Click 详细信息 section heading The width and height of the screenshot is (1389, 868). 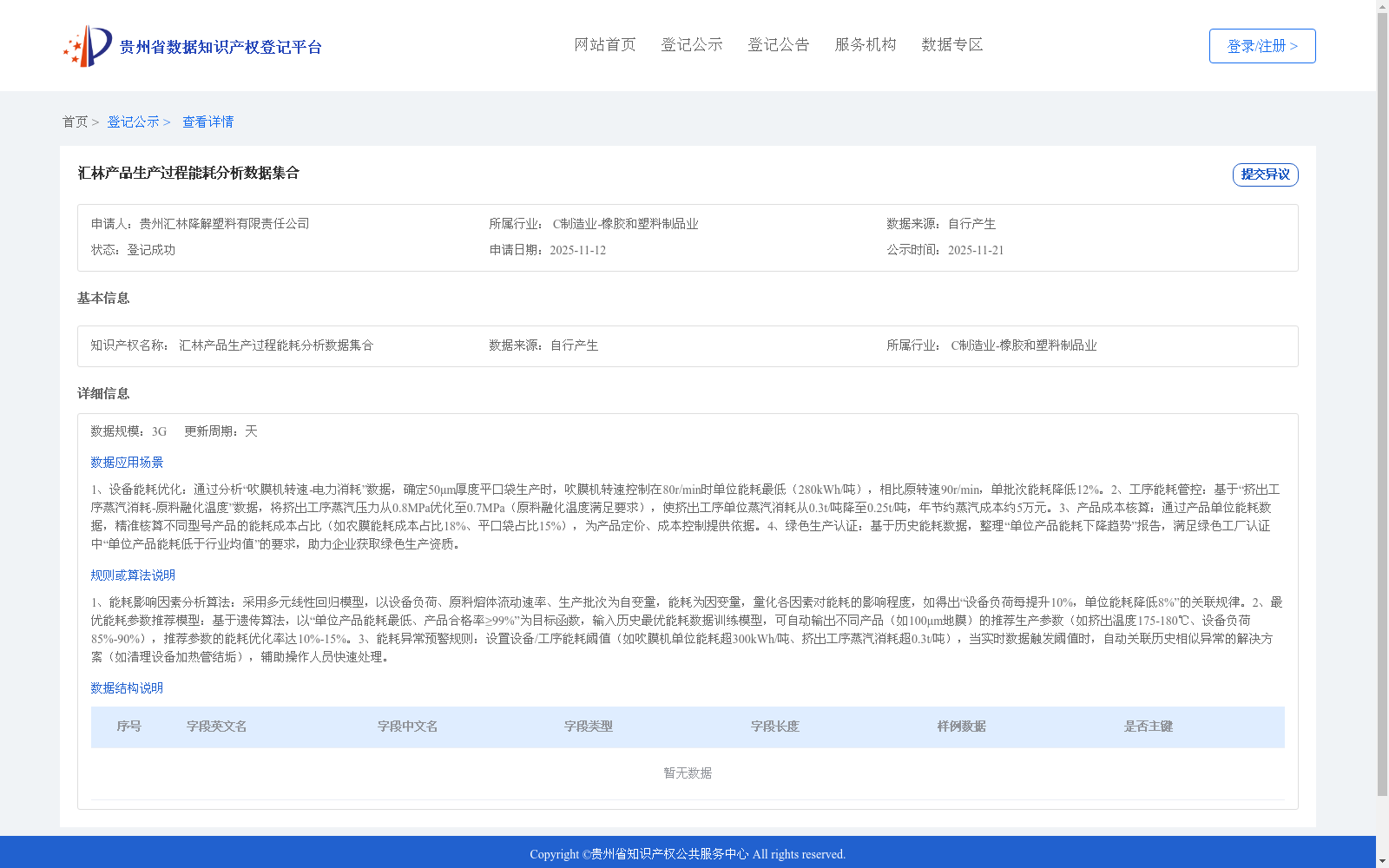click(x=103, y=393)
